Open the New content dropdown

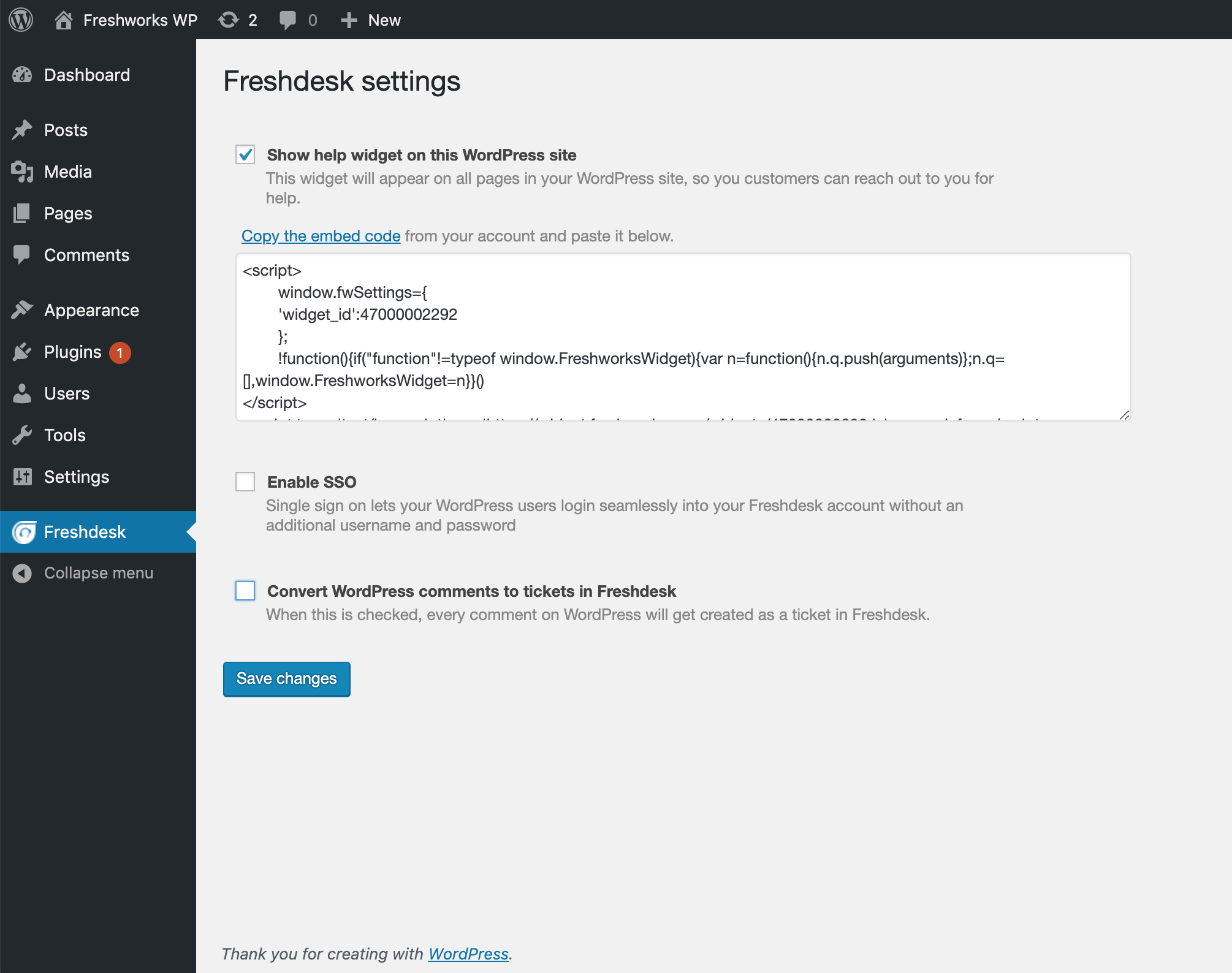point(371,20)
